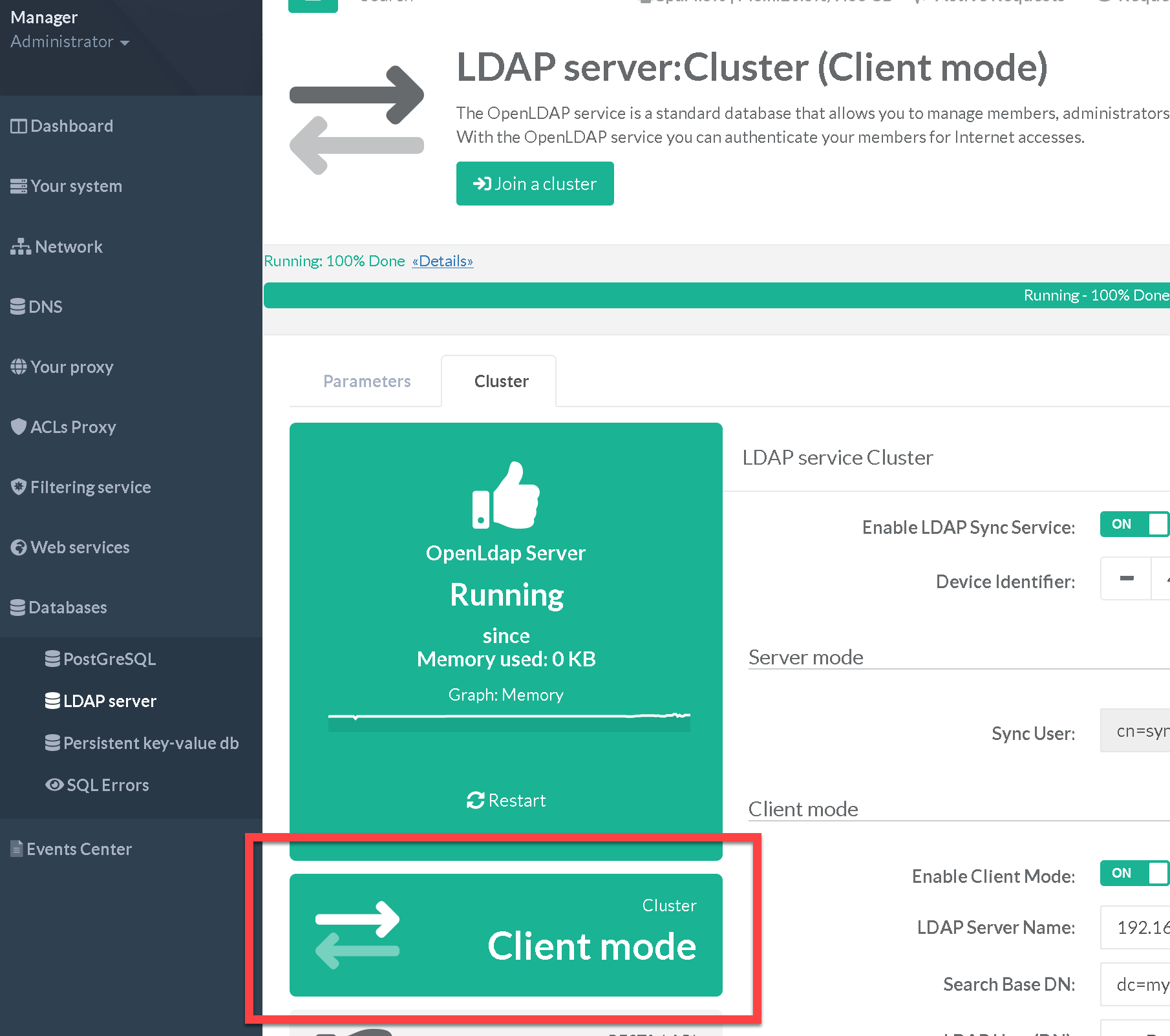The height and width of the screenshot is (1036, 1170).
Task: Expand the Your system menu
Action: click(76, 186)
